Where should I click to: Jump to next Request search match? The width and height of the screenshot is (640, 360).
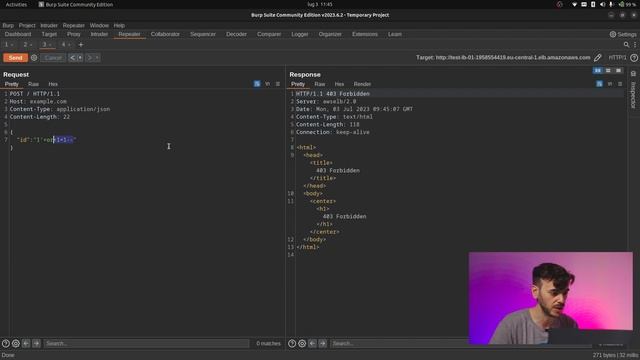[36, 344]
